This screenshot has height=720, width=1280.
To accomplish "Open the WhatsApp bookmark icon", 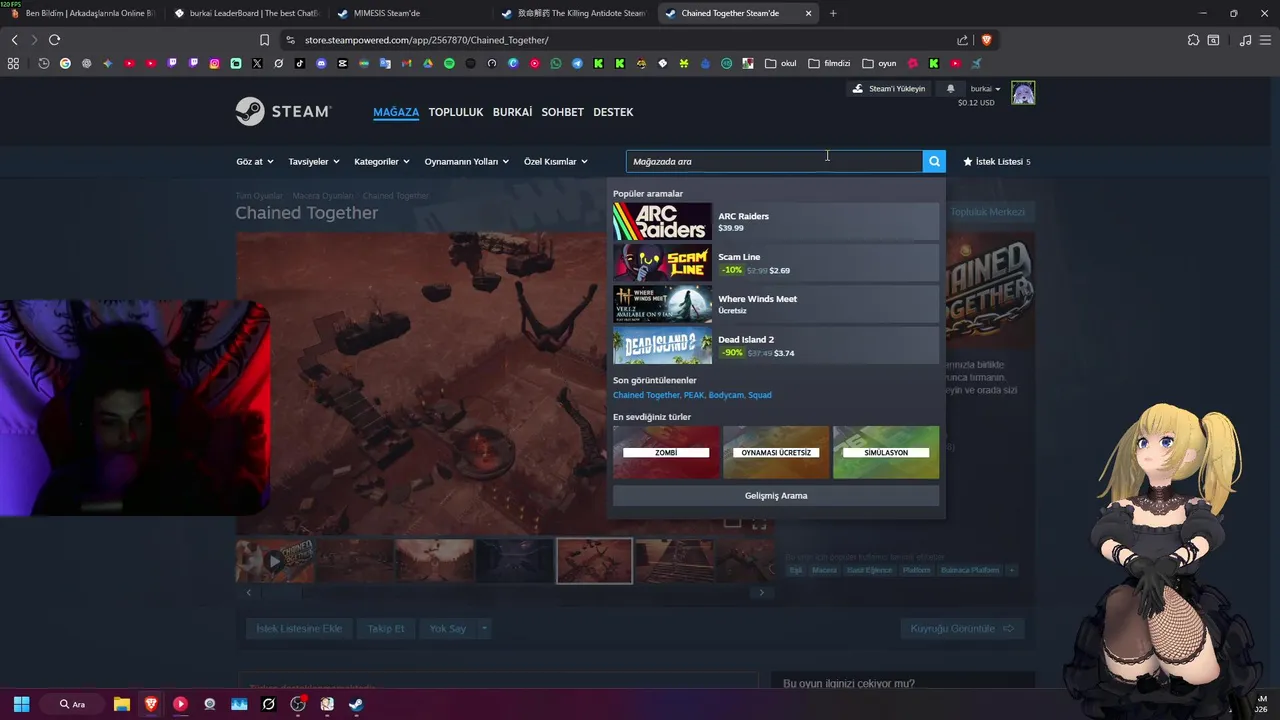I will [x=556, y=63].
